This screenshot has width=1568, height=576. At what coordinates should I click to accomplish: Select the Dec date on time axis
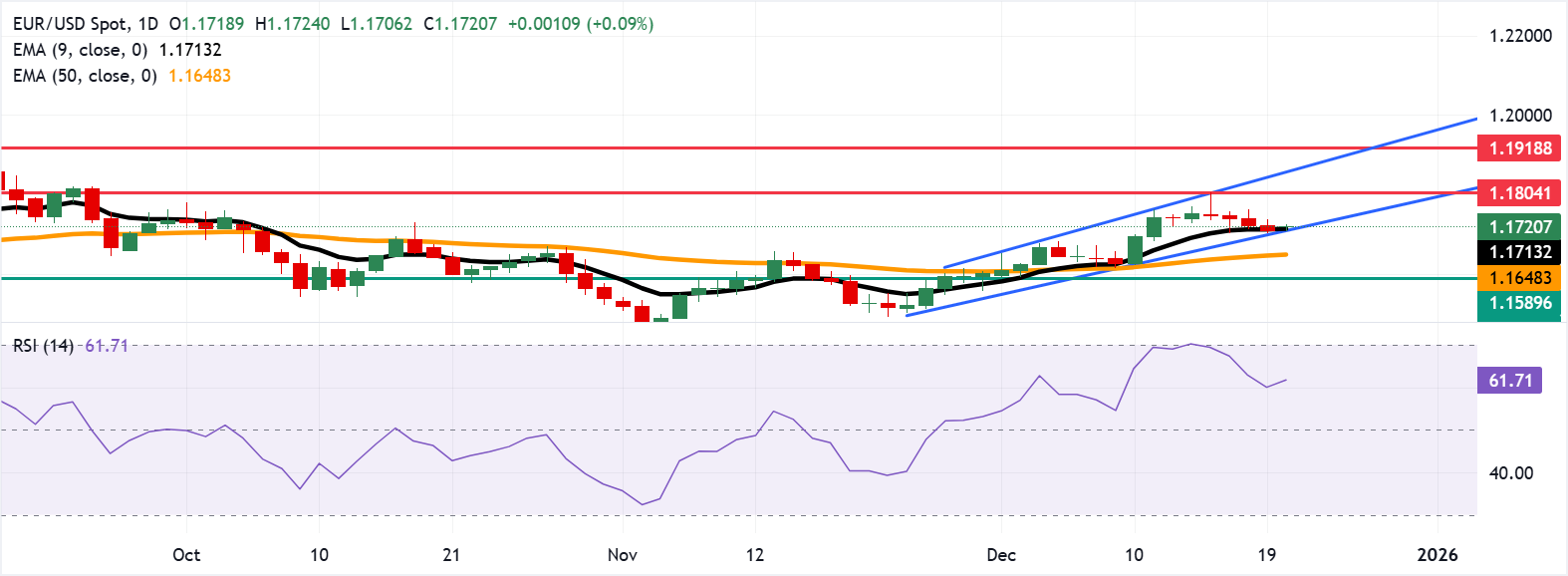(1001, 555)
